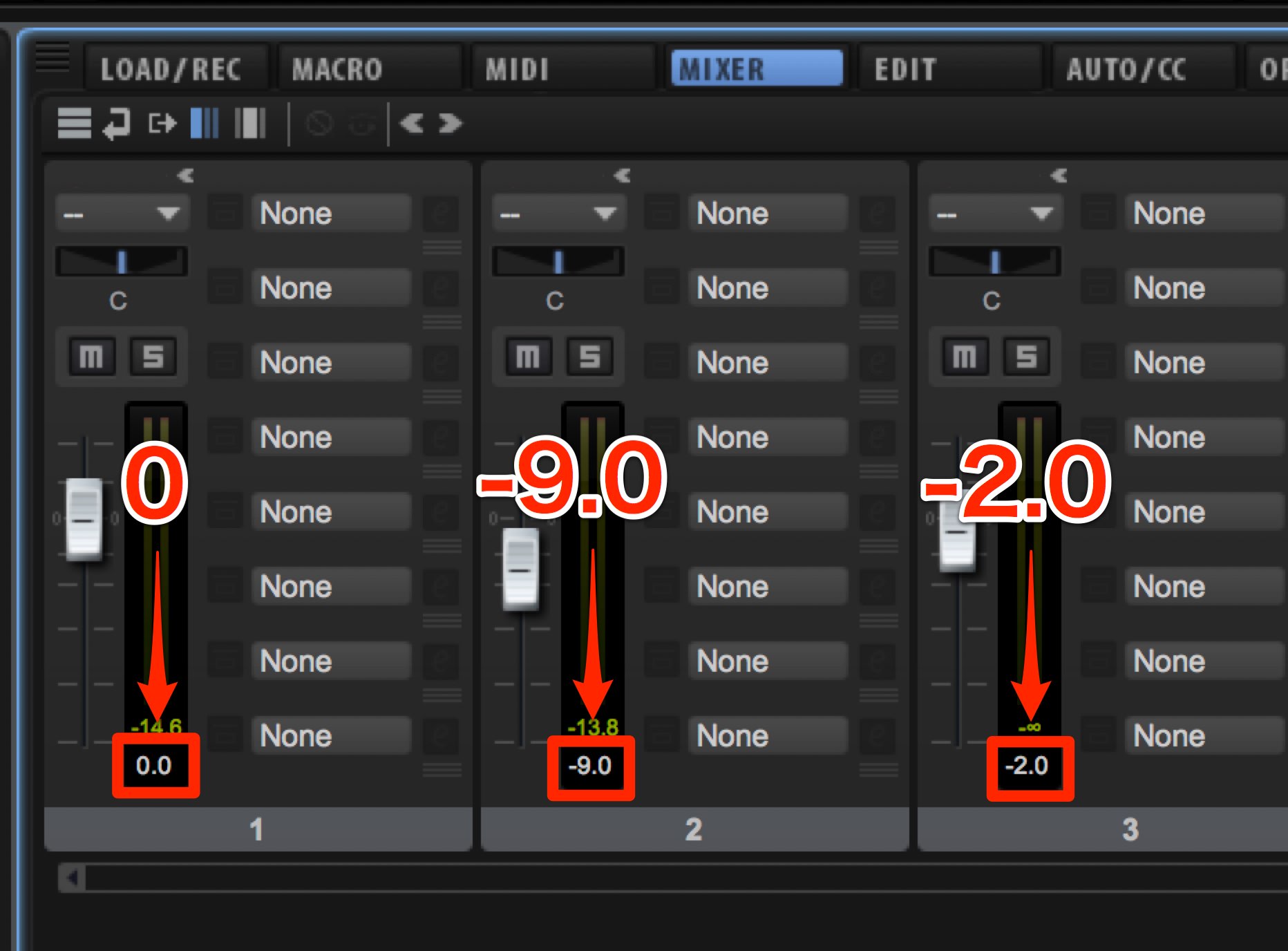Click channel 1 pan control above C
Screen dimensions: 1288x951
click(x=122, y=262)
